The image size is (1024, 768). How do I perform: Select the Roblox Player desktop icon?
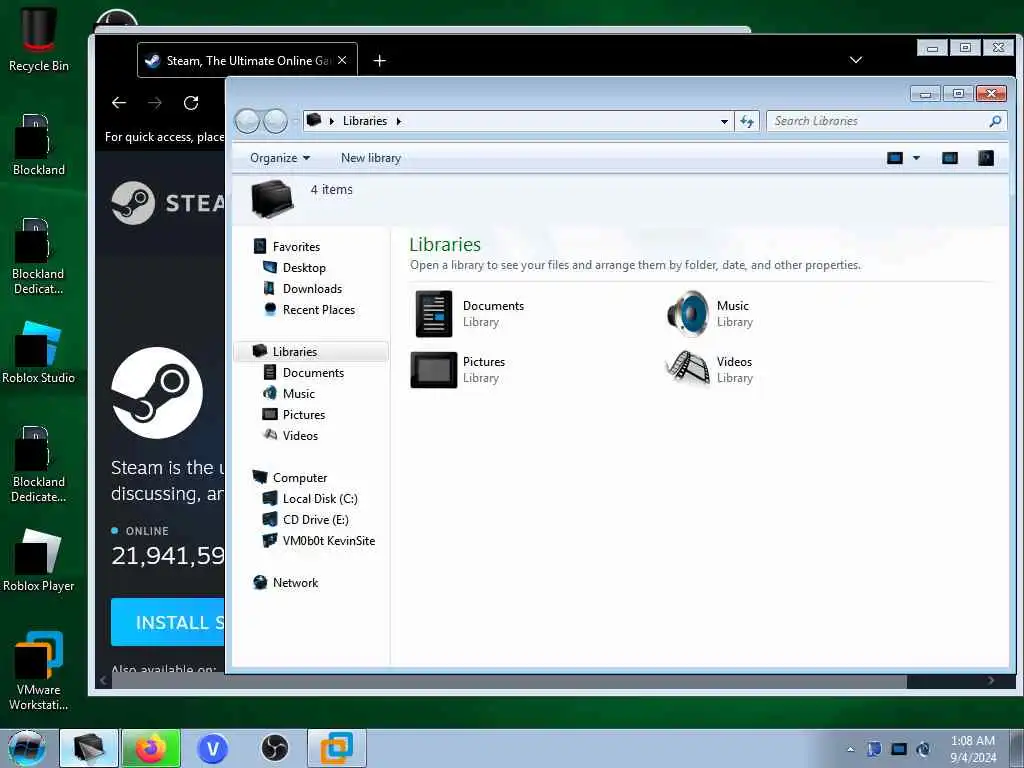(x=39, y=561)
